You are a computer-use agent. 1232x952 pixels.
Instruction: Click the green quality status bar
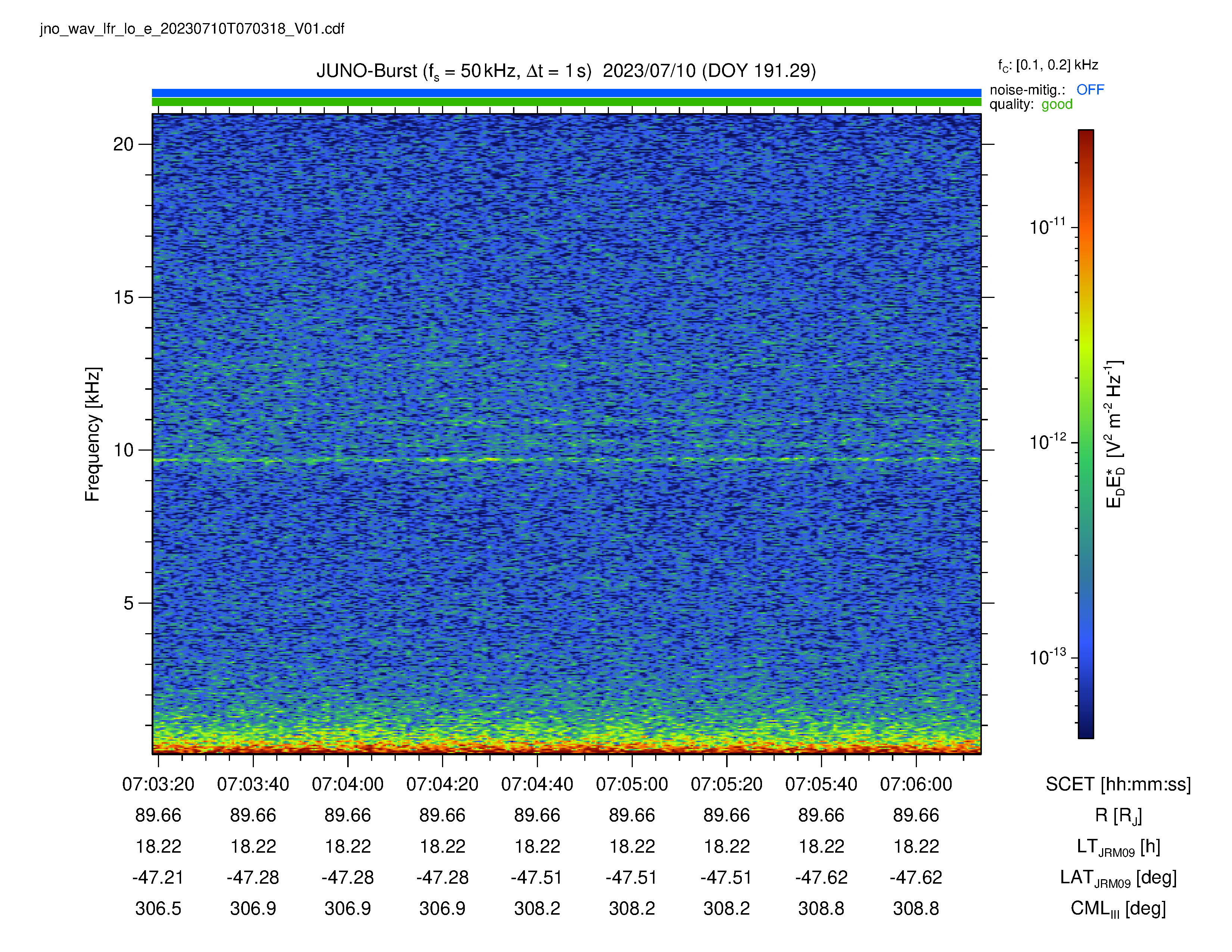pos(566,102)
